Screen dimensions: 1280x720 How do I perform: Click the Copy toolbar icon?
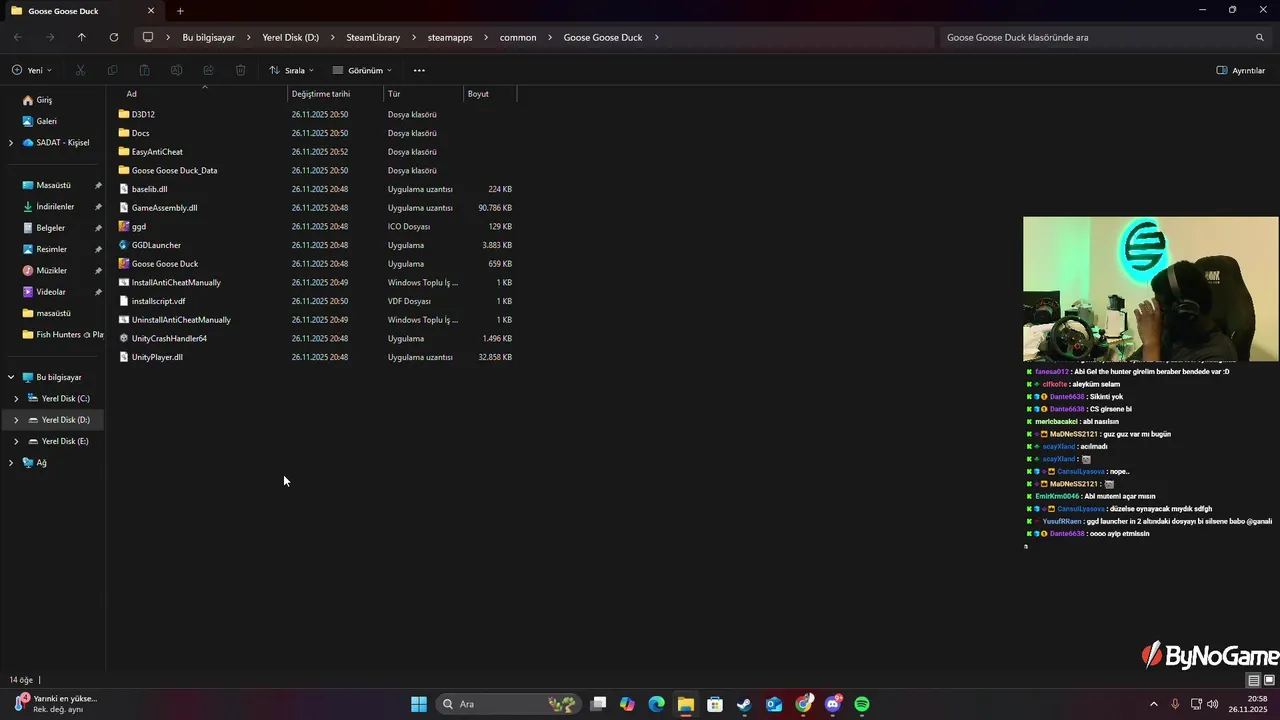coord(112,70)
